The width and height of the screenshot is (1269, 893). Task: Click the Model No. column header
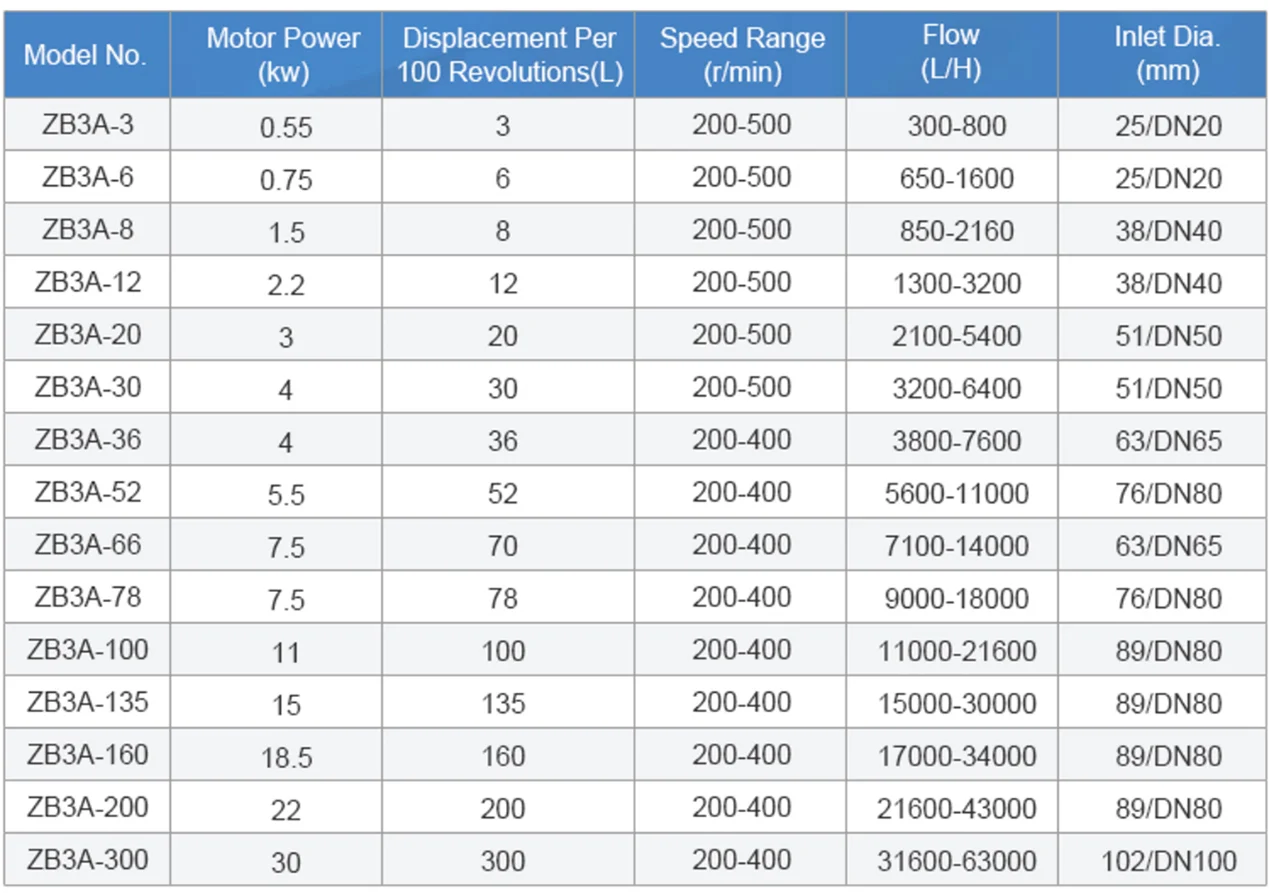[x=86, y=55]
